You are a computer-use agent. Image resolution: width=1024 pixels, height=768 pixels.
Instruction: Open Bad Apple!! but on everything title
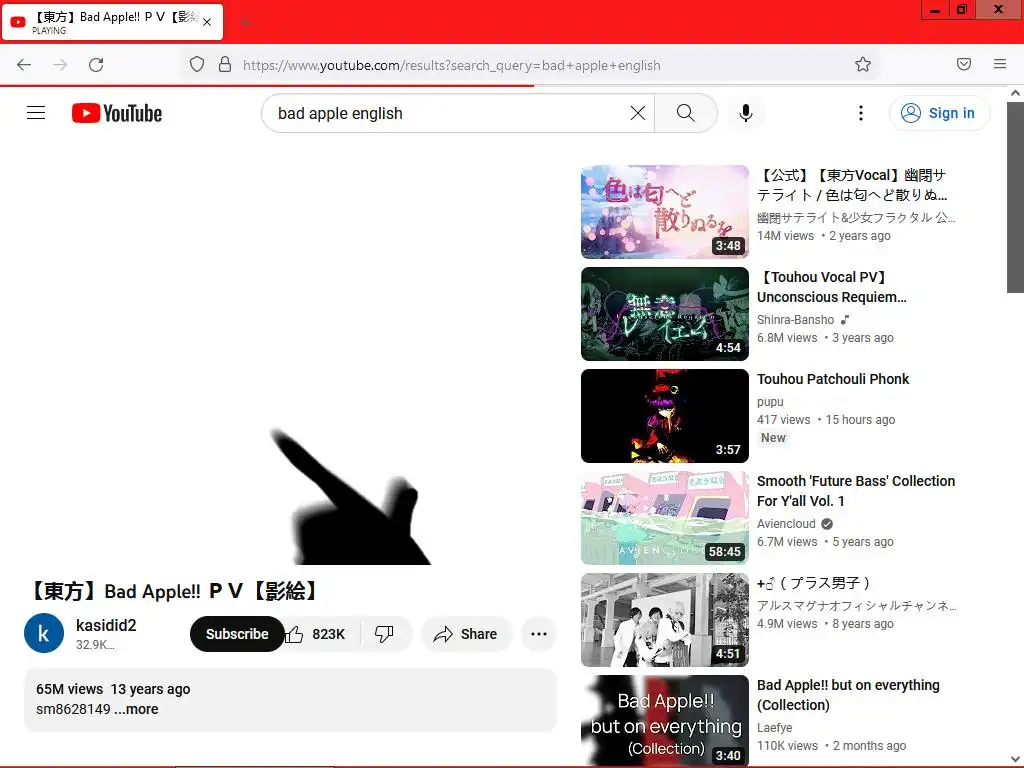point(848,695)
